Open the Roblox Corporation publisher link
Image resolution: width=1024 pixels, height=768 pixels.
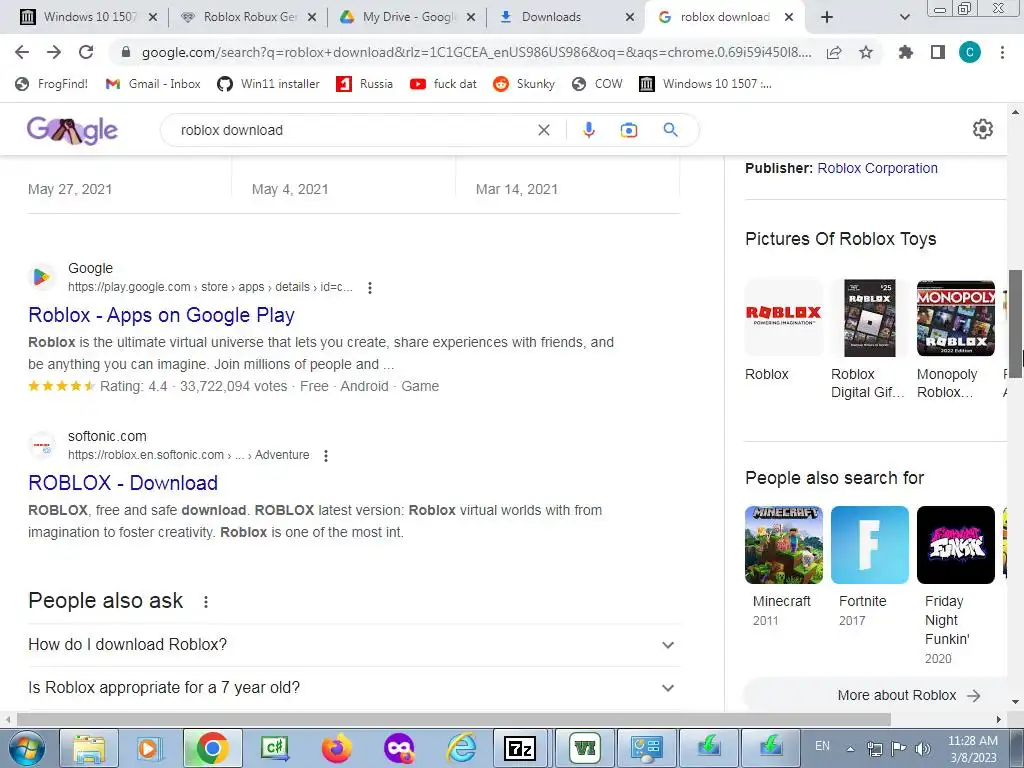[x=877, y=168]
